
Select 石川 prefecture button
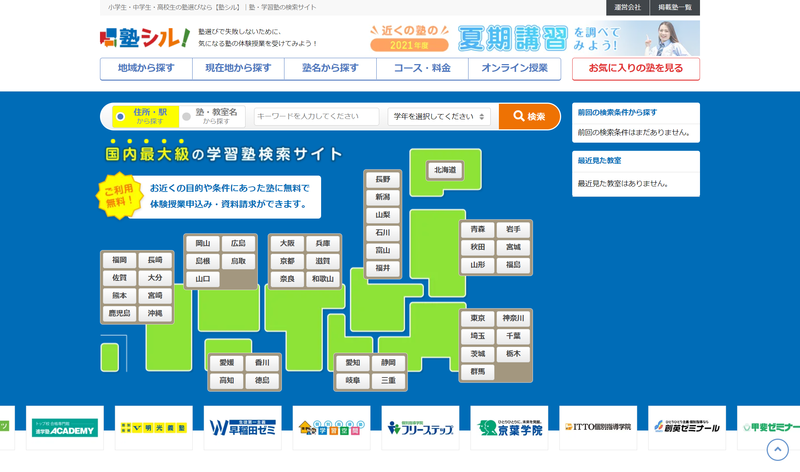pos(383,233)
